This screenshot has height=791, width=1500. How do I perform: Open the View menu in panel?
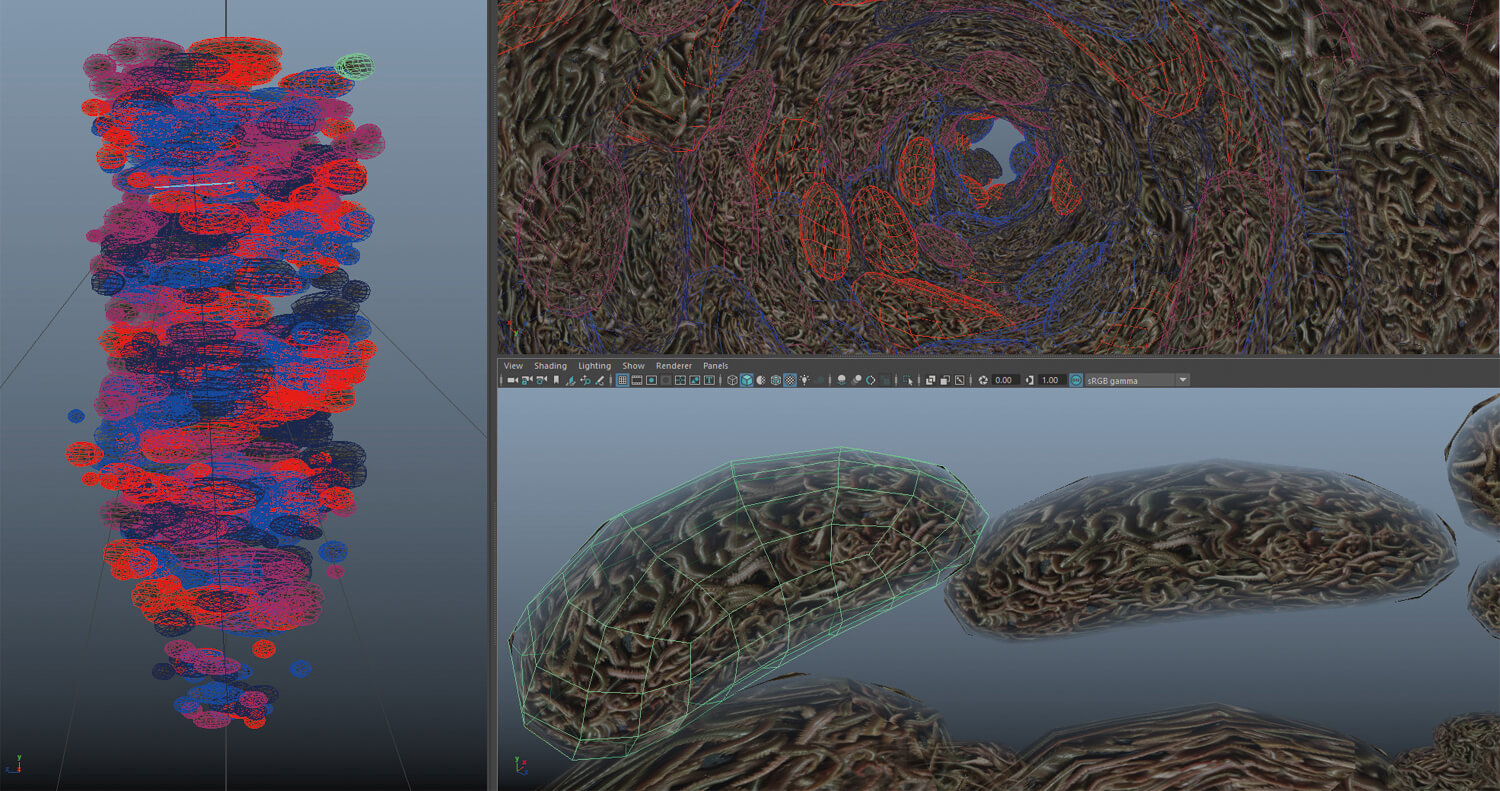513,366
